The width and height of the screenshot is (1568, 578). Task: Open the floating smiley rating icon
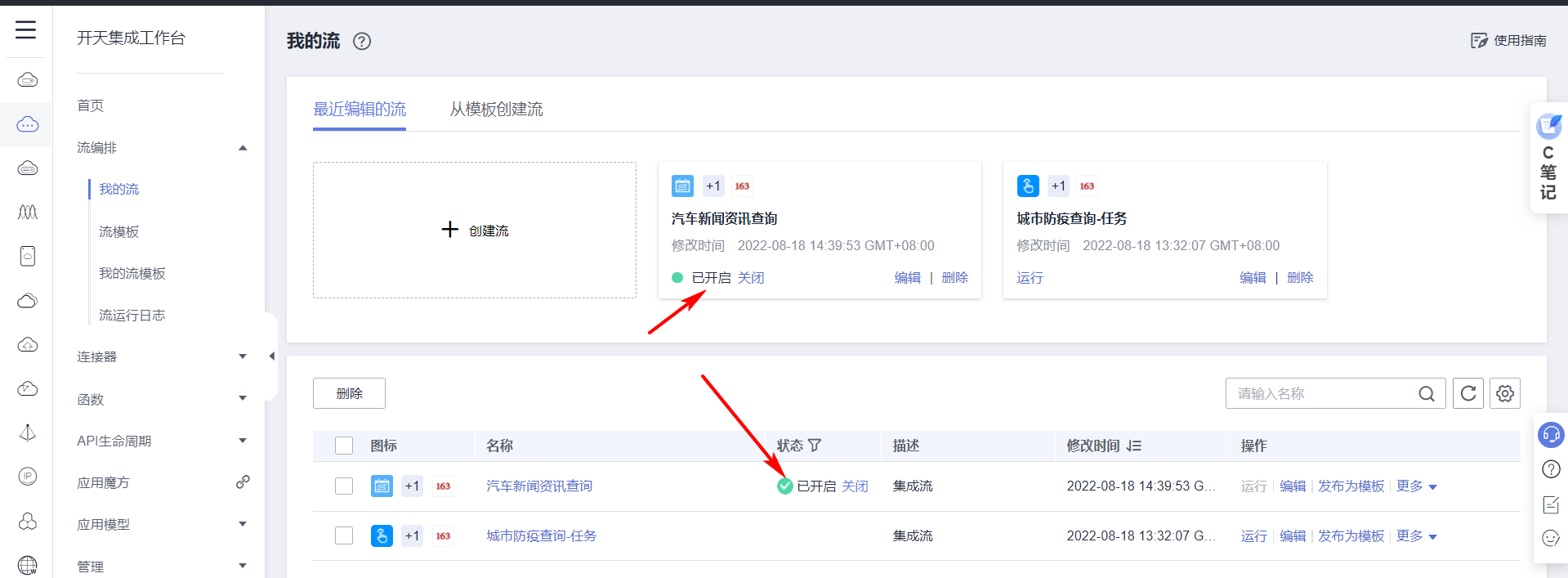[1551, 538]
